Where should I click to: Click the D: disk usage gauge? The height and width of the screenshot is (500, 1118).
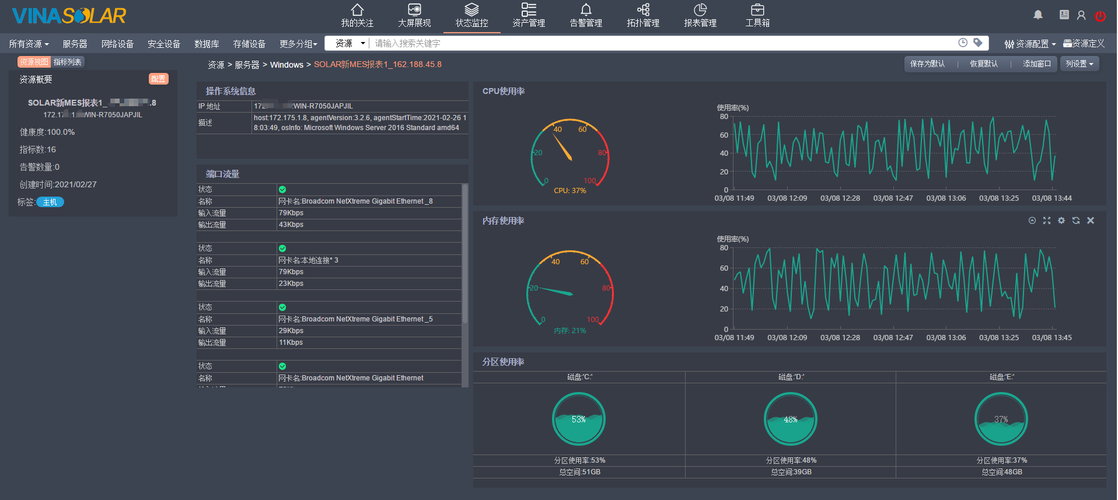click(x=791, y=419)
